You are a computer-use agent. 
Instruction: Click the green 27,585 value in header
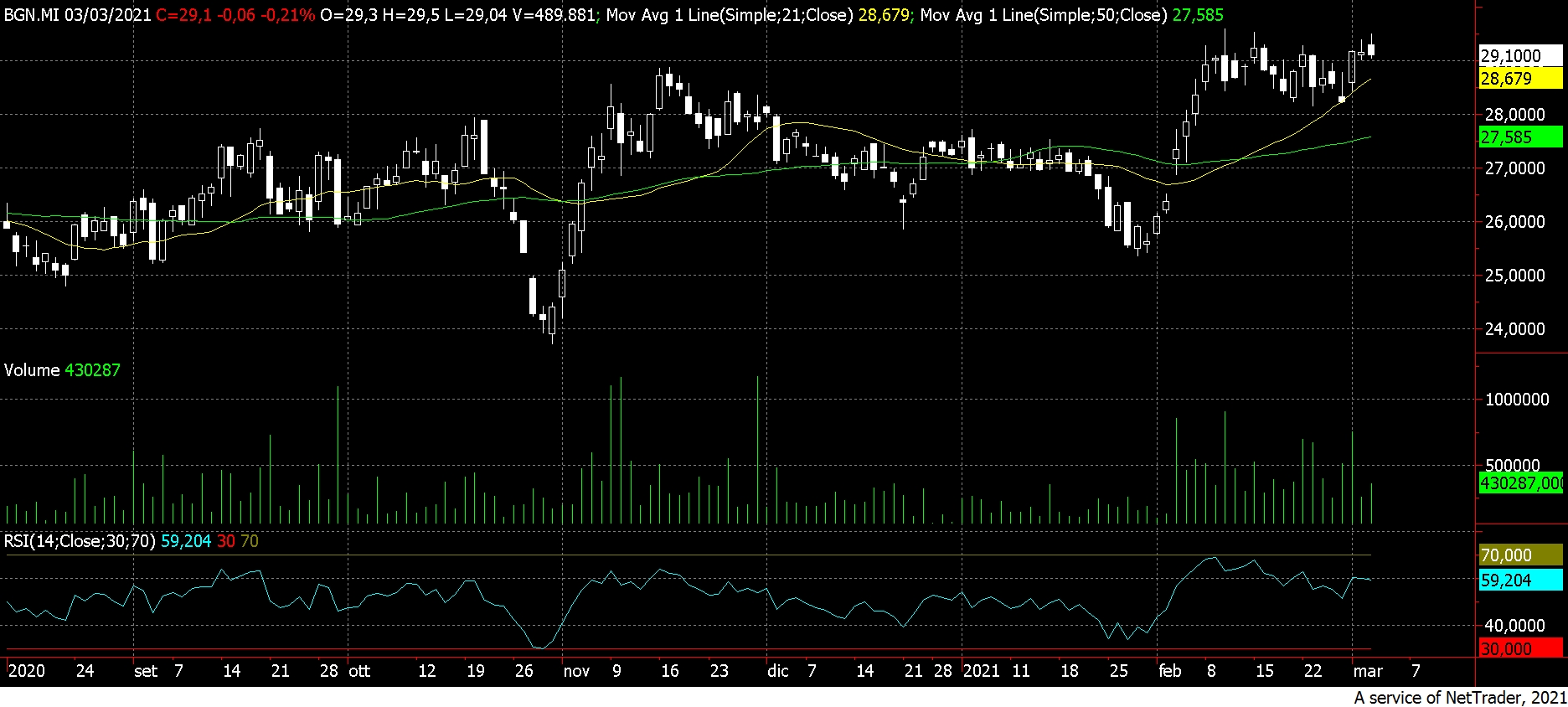[1198, 15]
